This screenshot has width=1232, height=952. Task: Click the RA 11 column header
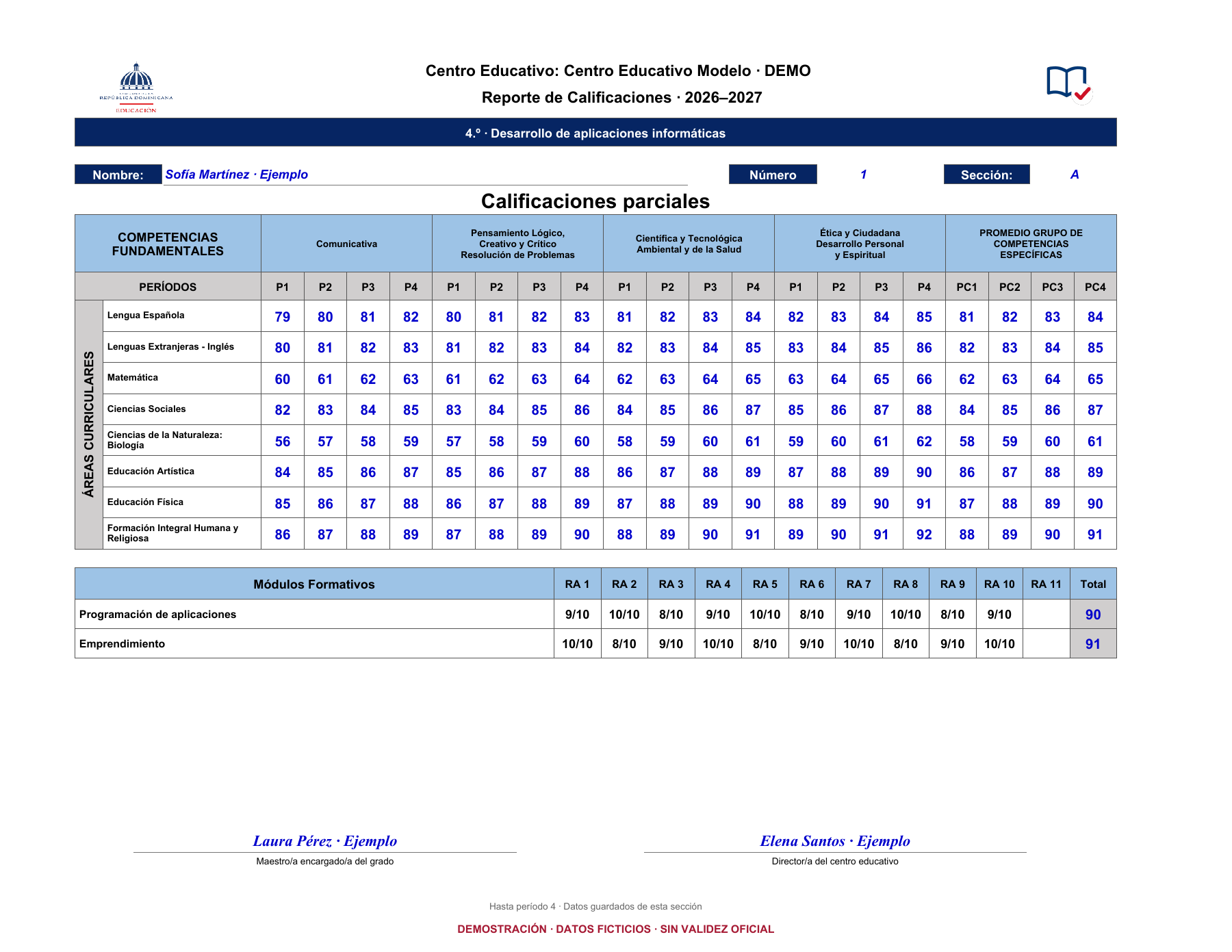tap(1046, 584)
